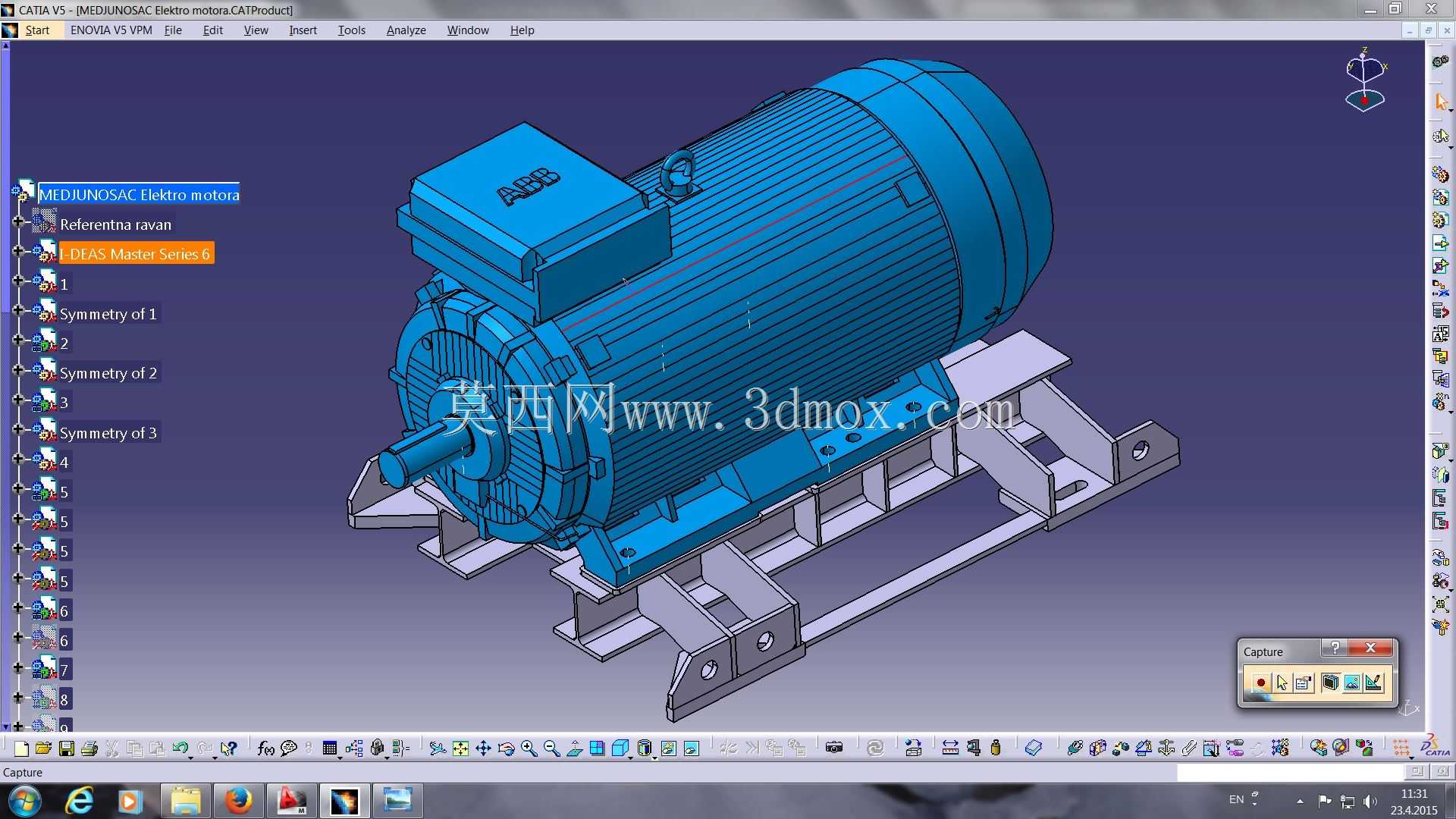
Task: Click the 3D compass in top-right
Action: [x=1366, y=80]
